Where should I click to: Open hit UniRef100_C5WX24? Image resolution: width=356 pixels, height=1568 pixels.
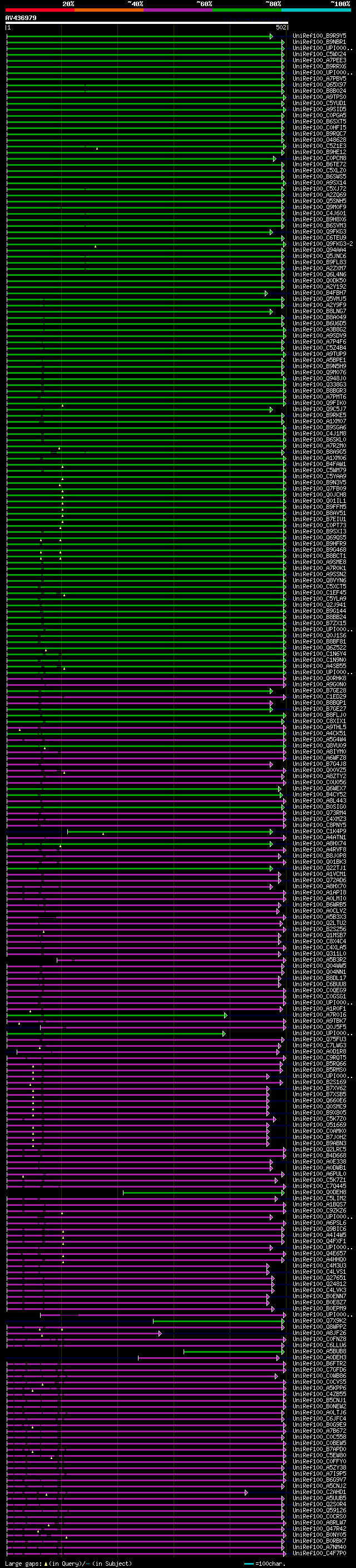(x=319, y=54)
